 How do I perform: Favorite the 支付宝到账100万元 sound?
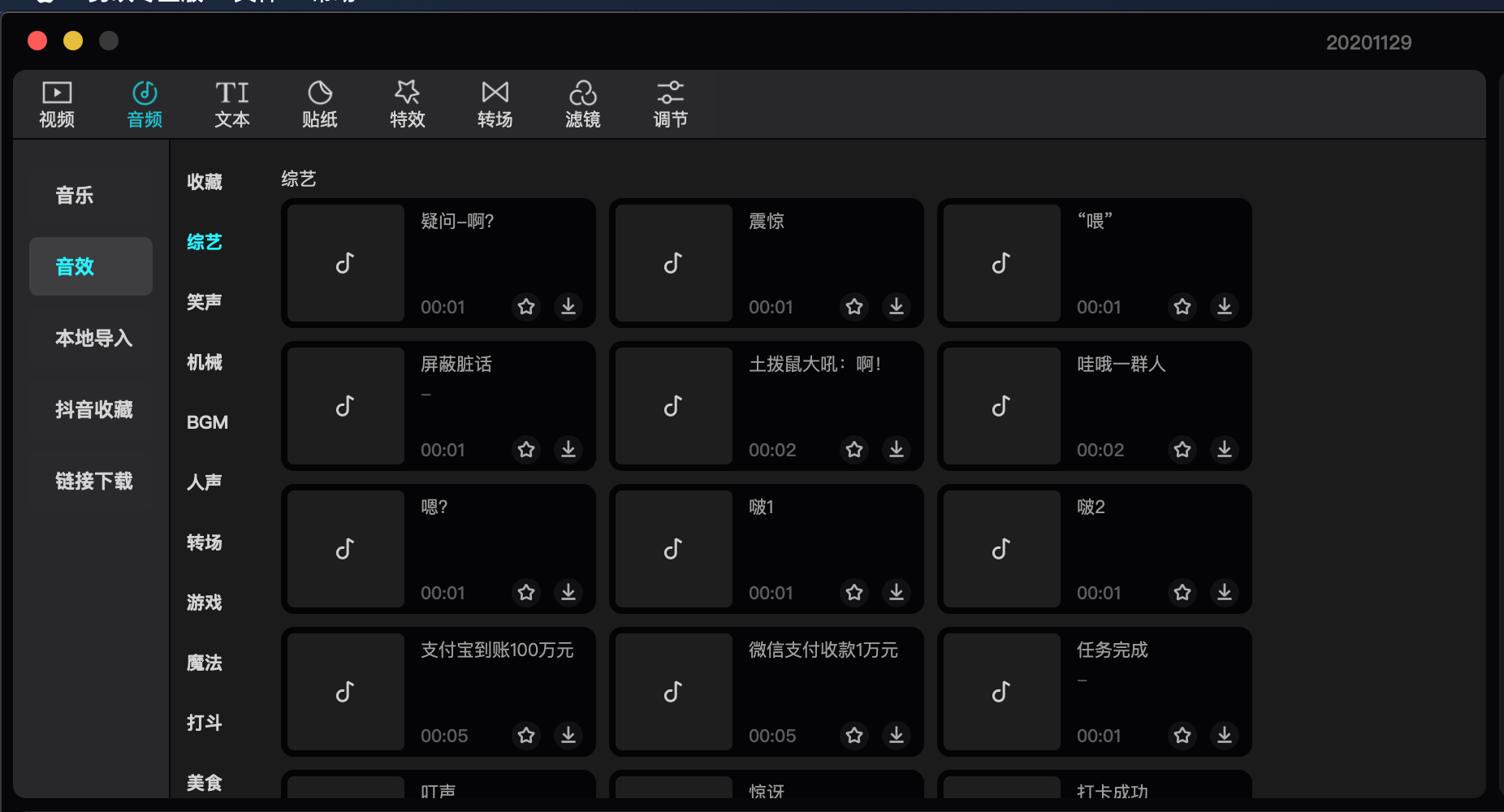click(x=526, y=735)
